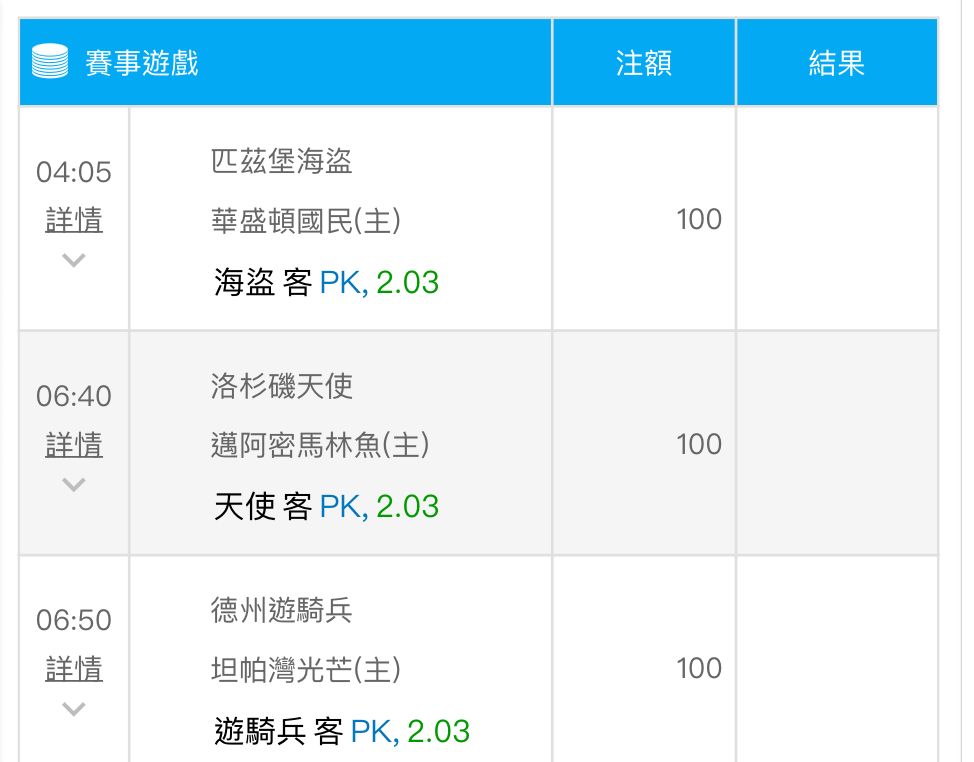This screenshot has width=974, height=762.
Task: Click the 注額 column header
Action: (643, 63)
